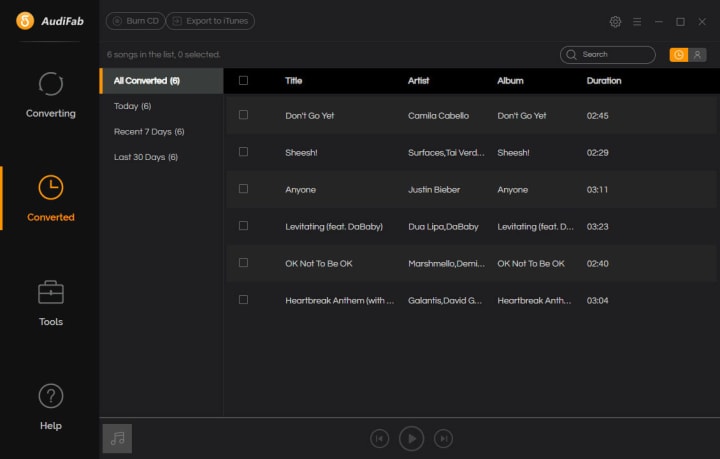Click the music note album thumbnail

pos(117,438)
